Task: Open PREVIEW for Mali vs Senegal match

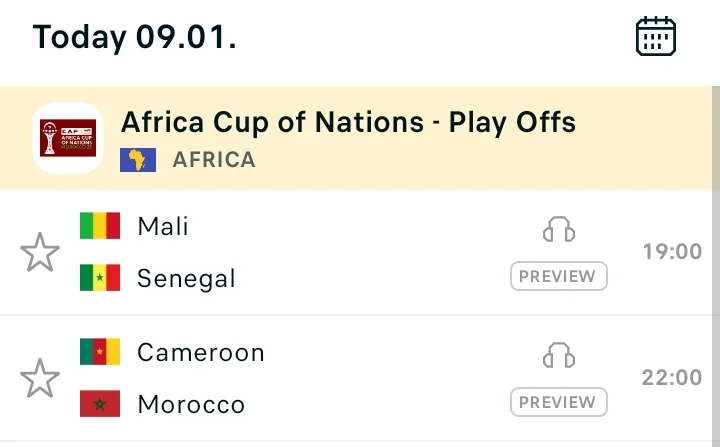Action: coord(558,276)
